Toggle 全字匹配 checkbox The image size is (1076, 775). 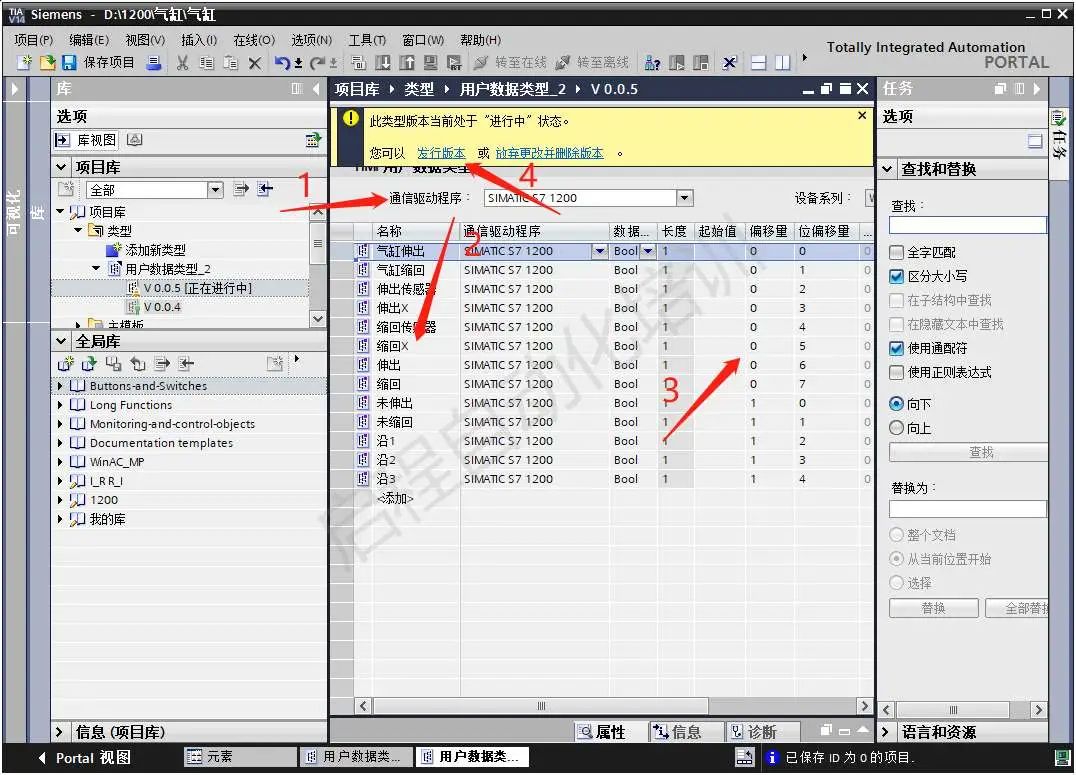(x=896, y=253)
